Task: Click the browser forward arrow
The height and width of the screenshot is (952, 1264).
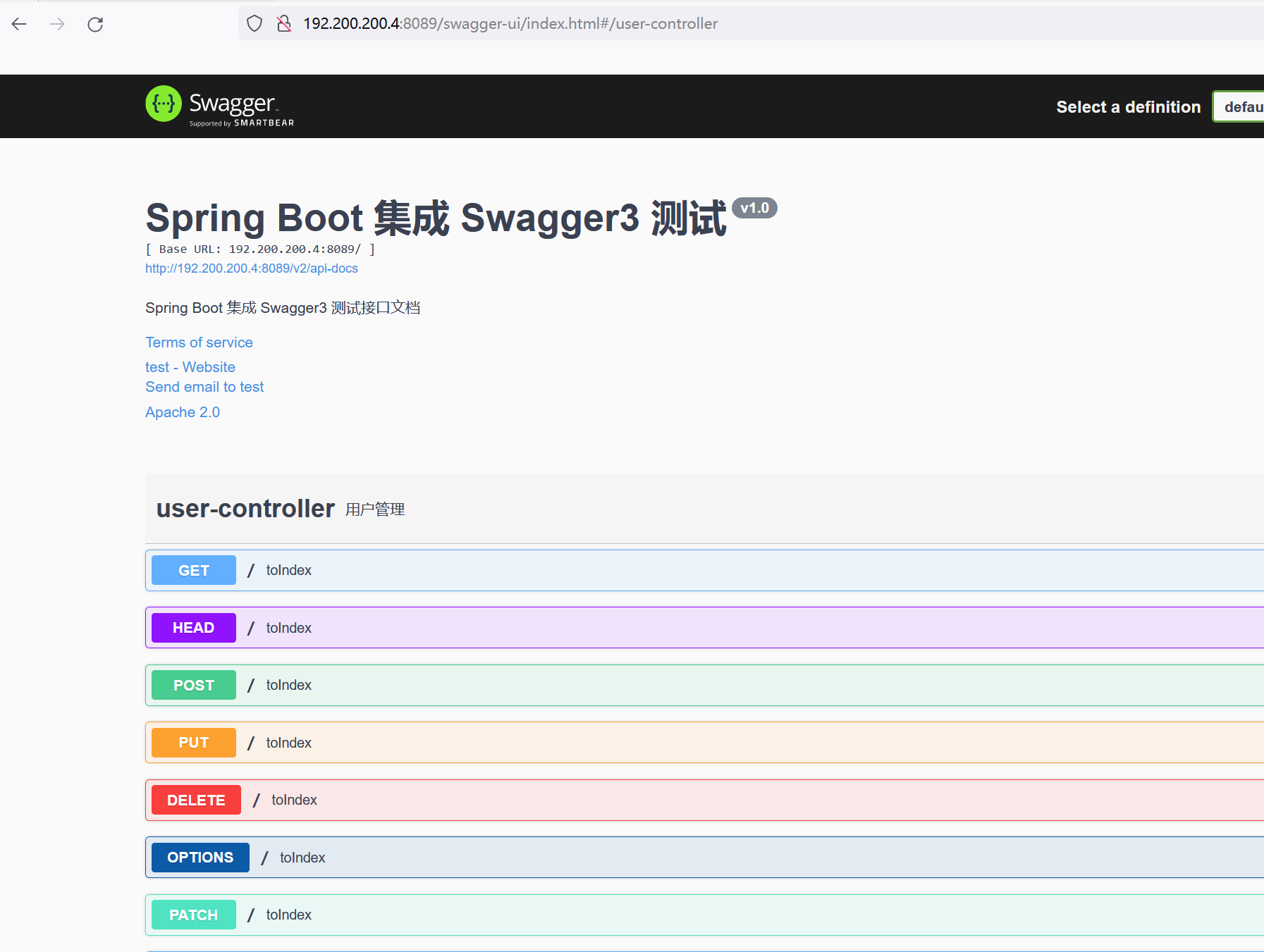Action: 57,24
